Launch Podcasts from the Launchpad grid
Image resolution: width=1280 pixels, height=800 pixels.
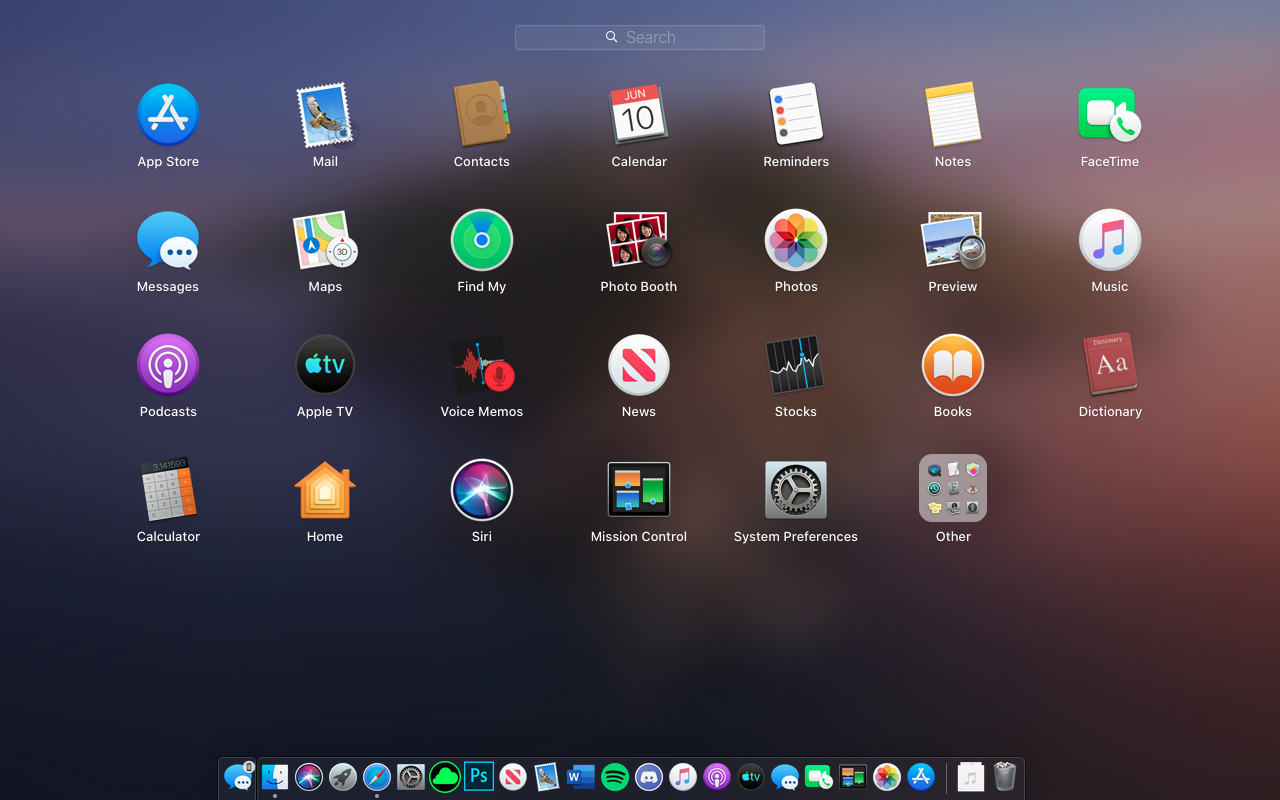pyautogui.click(x=168, y=365)
